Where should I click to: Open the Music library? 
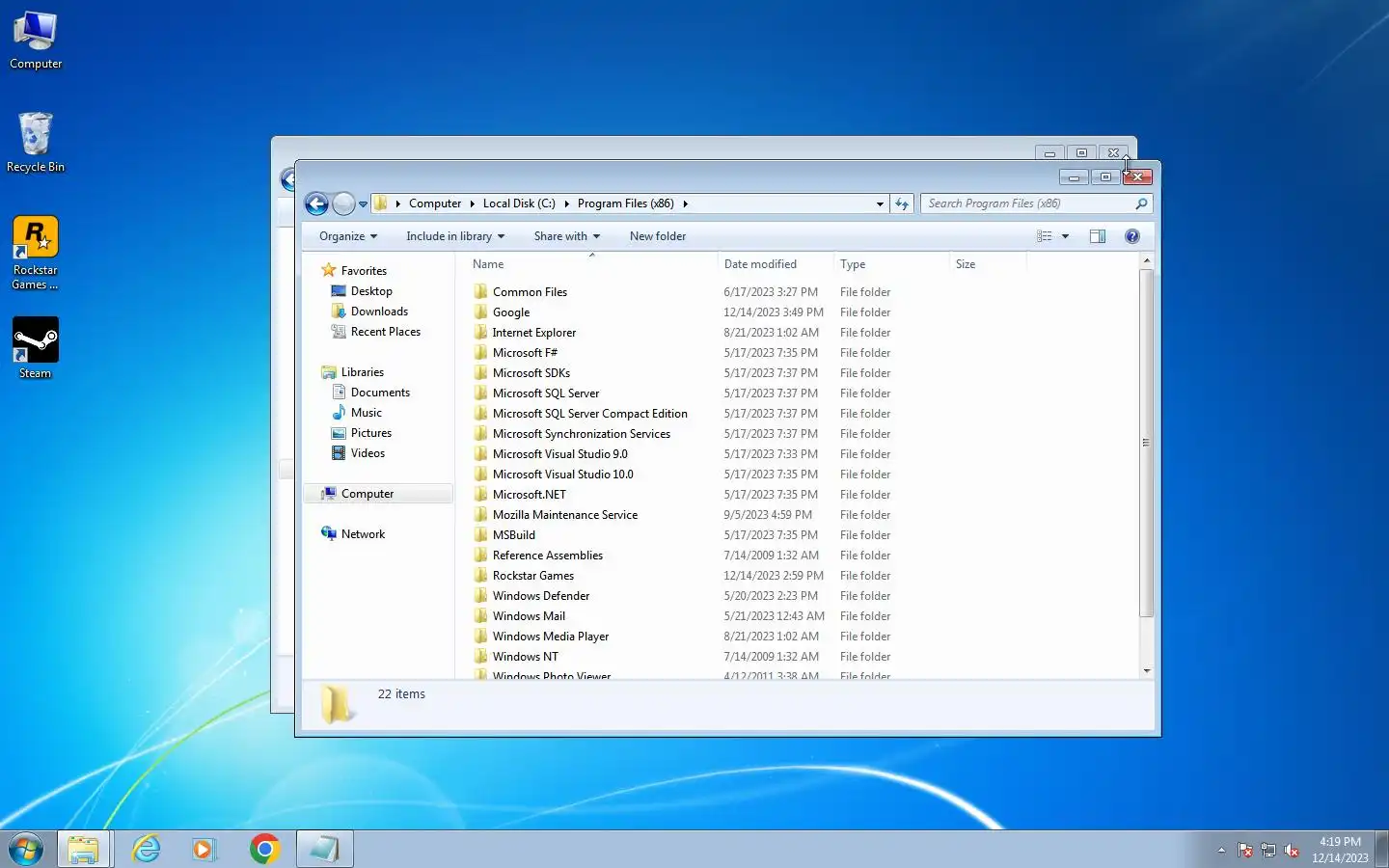click(x=367, y=413)
